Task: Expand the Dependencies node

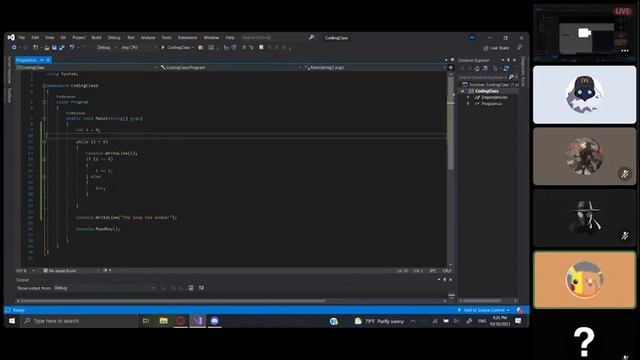Action: [x=468, y=98]
